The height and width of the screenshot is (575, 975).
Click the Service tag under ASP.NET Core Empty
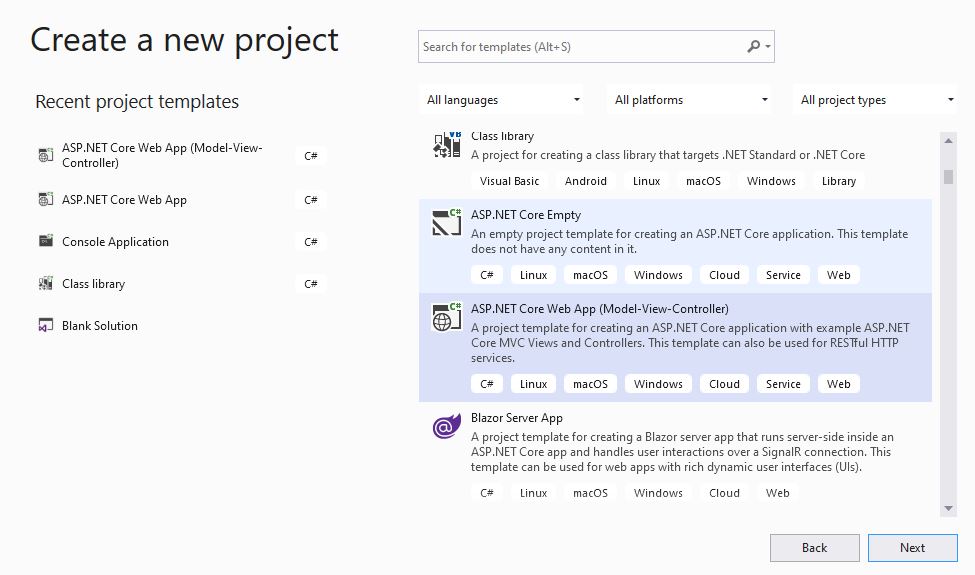coord(783,275)
